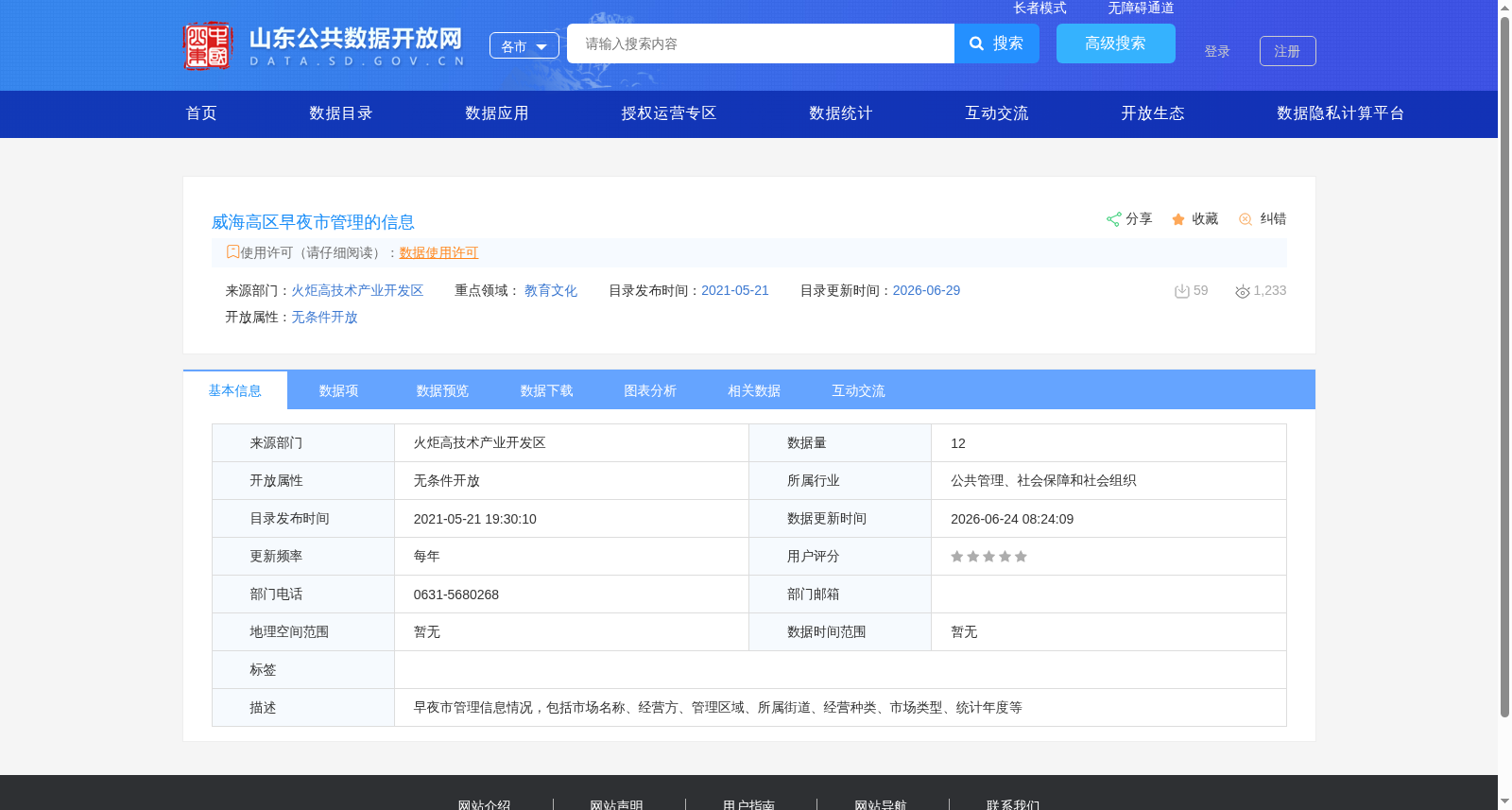The height and width of the screenshot is (810, 1512).
Task: Open 开放生态 navigation item
Action: tap(1153, 113)
